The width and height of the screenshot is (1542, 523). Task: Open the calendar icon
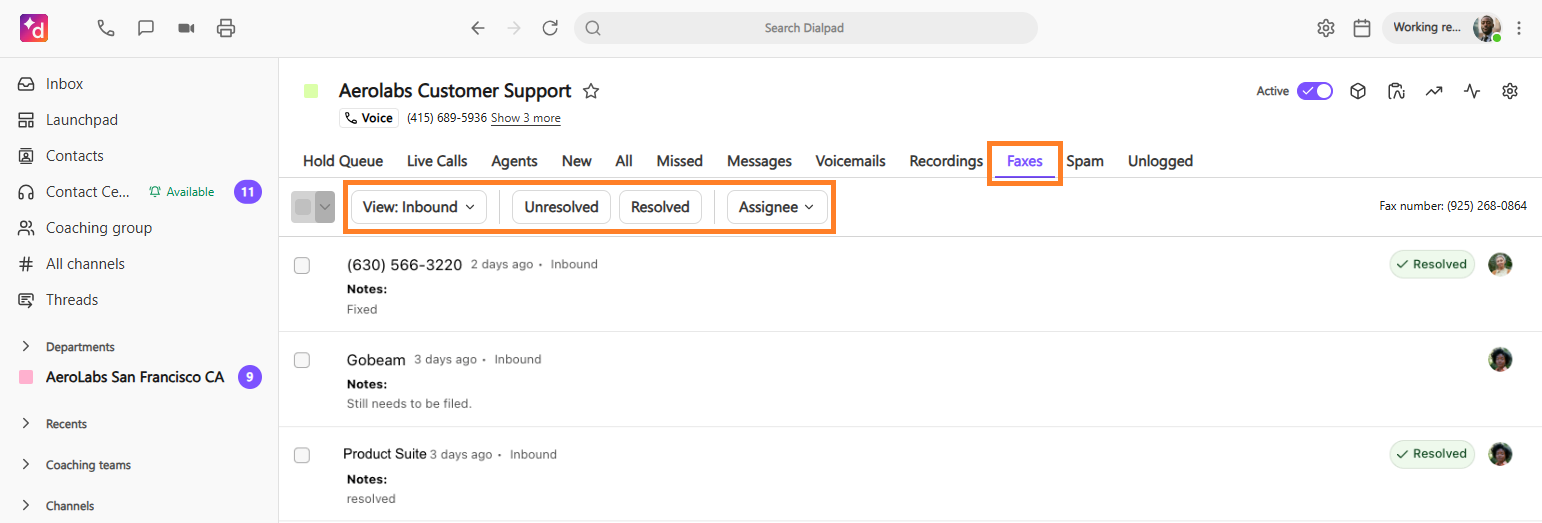pos(1362,28)
